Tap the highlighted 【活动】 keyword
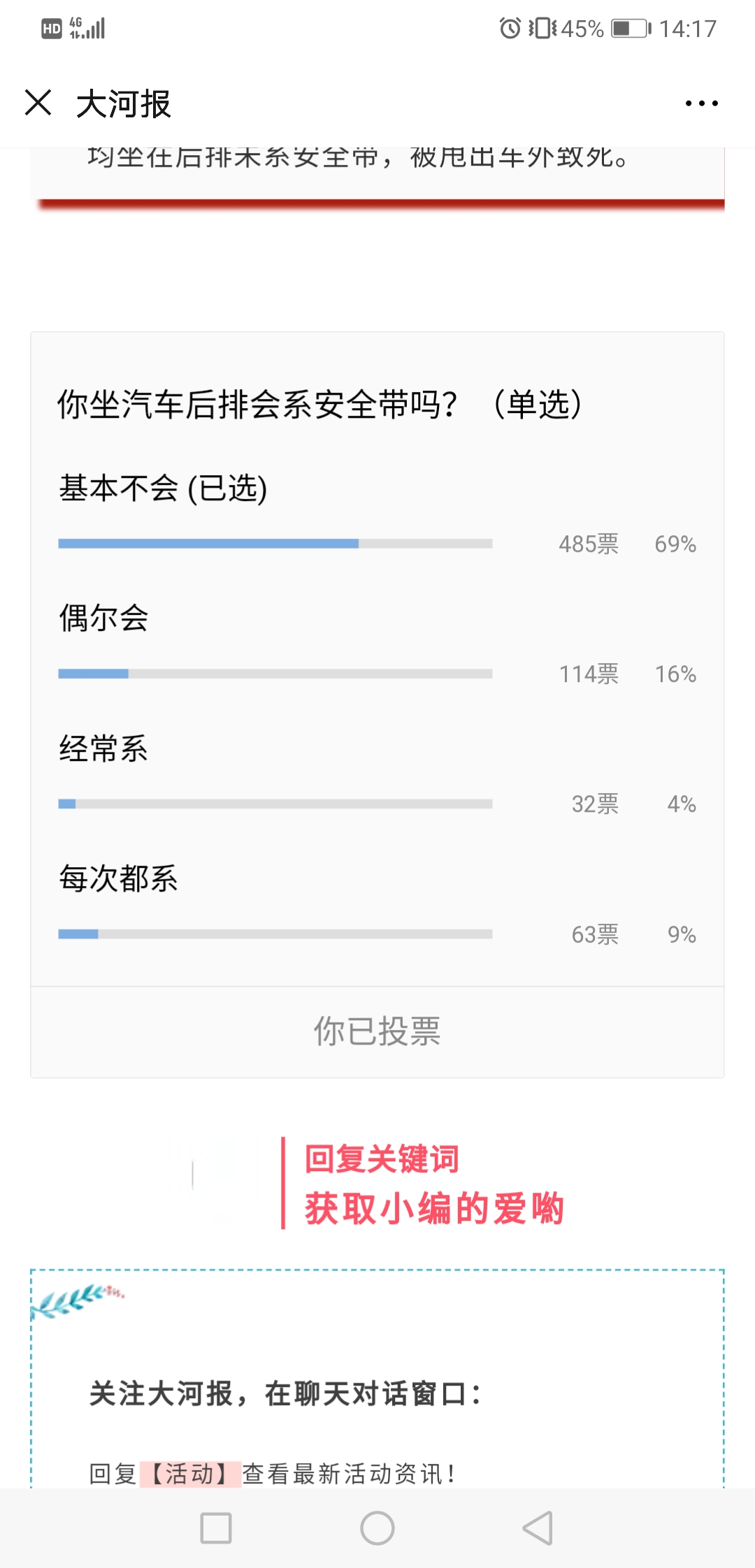 pyautogui.click(x=190, y=1474)
